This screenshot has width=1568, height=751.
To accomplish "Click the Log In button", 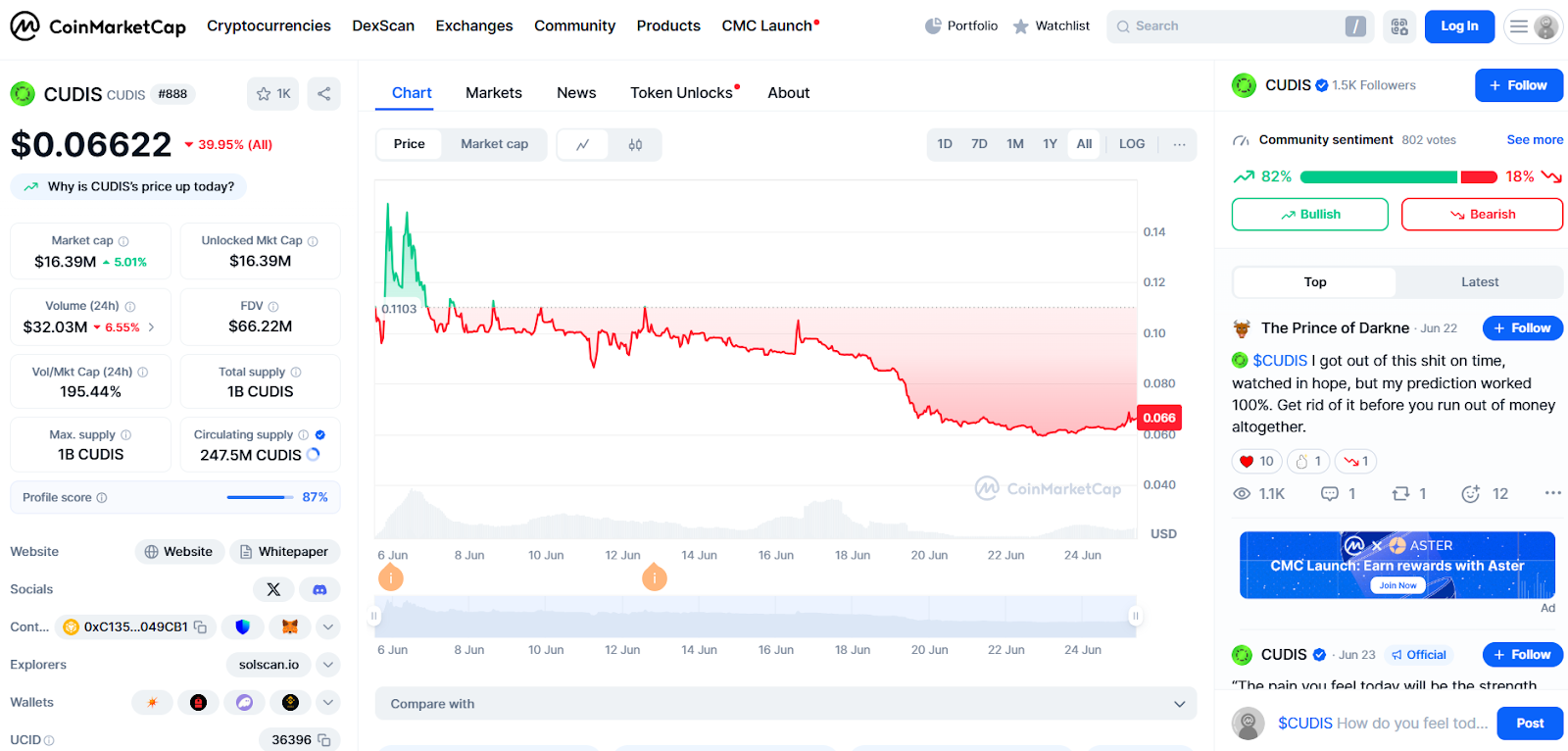I will click(x=1459, y=26).
